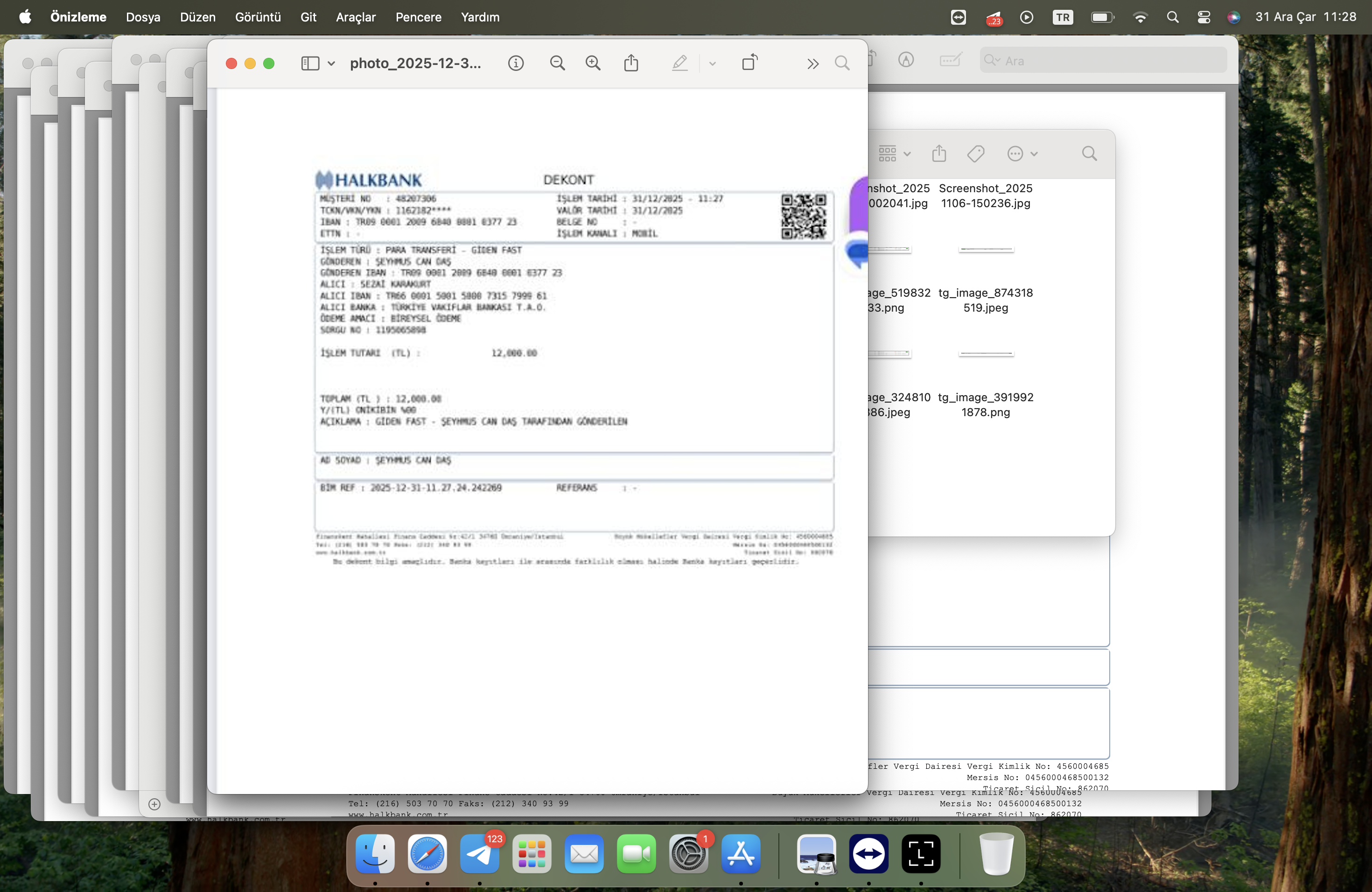This screenshot has height=892, width=1372.
Task: Open Launchpad from the Dock
Action: pos(532,853)
